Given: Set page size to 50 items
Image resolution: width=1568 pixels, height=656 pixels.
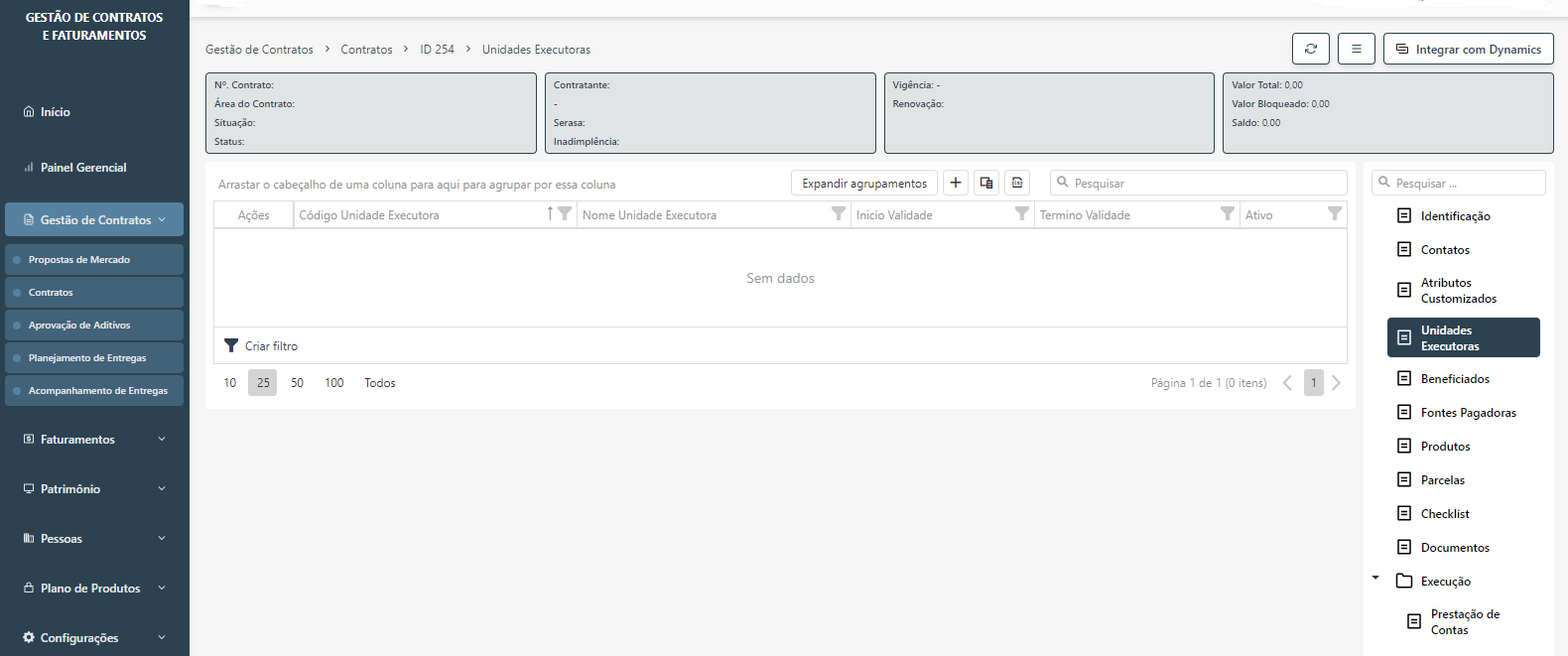Looking at the screenshot, I should (x=297, y=383).
